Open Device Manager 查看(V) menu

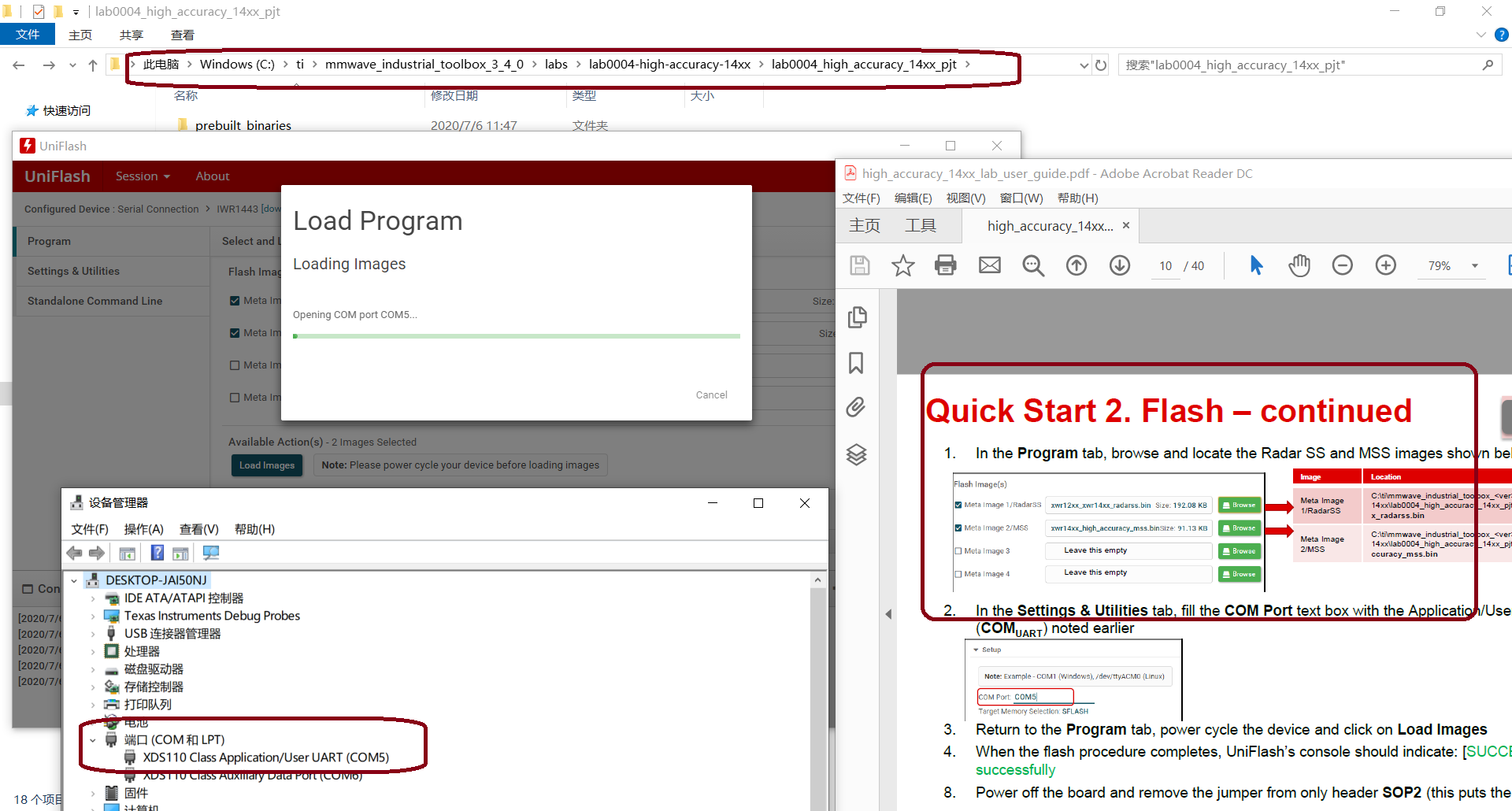coord(198,529)
